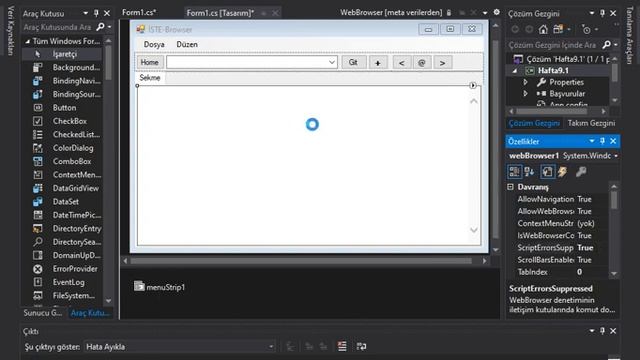Switch to Takım Gezgini tab
The height and width of the screenshot is (360, 640).
point(591,123)
